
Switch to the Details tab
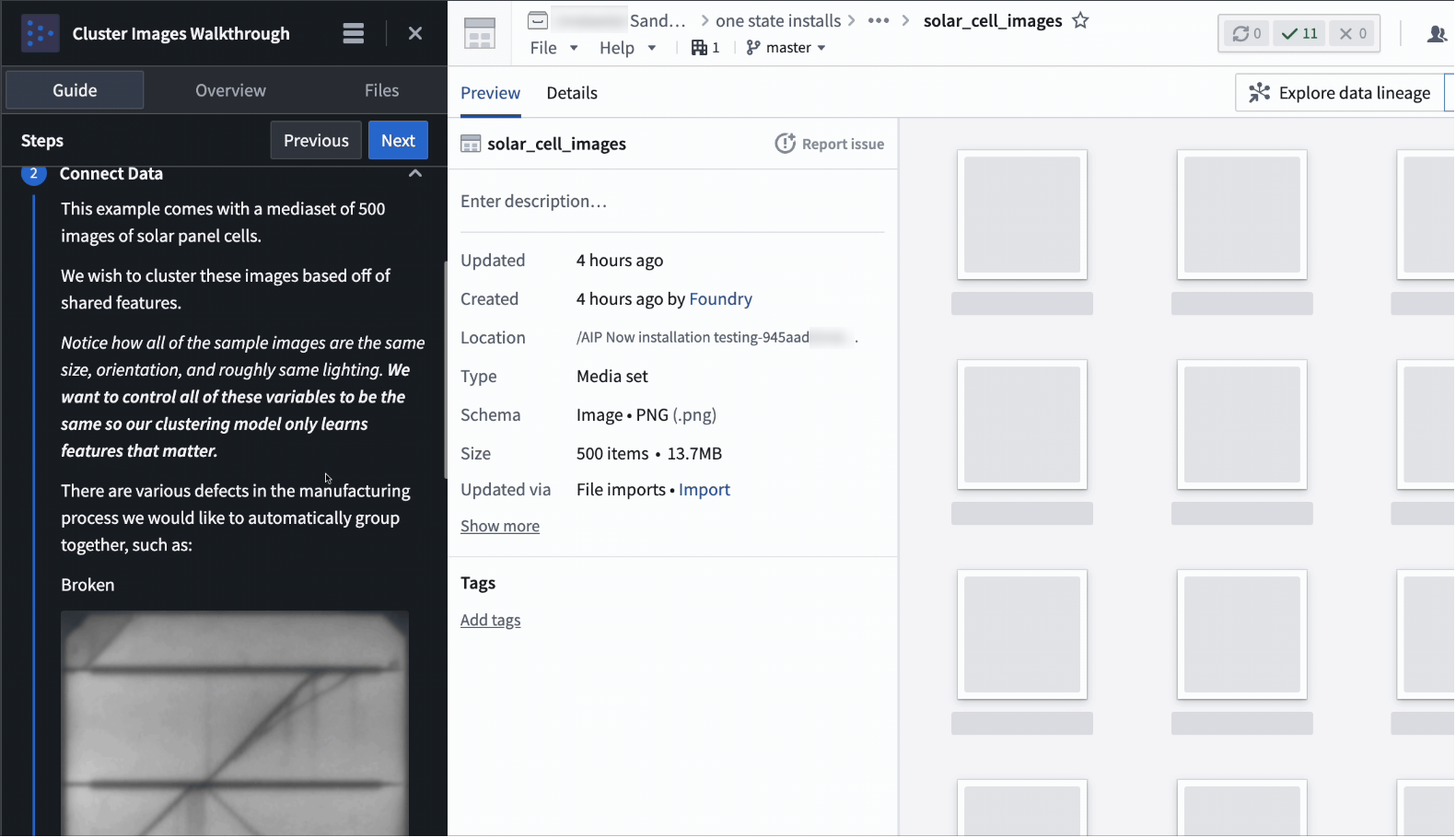coord(572,93)
